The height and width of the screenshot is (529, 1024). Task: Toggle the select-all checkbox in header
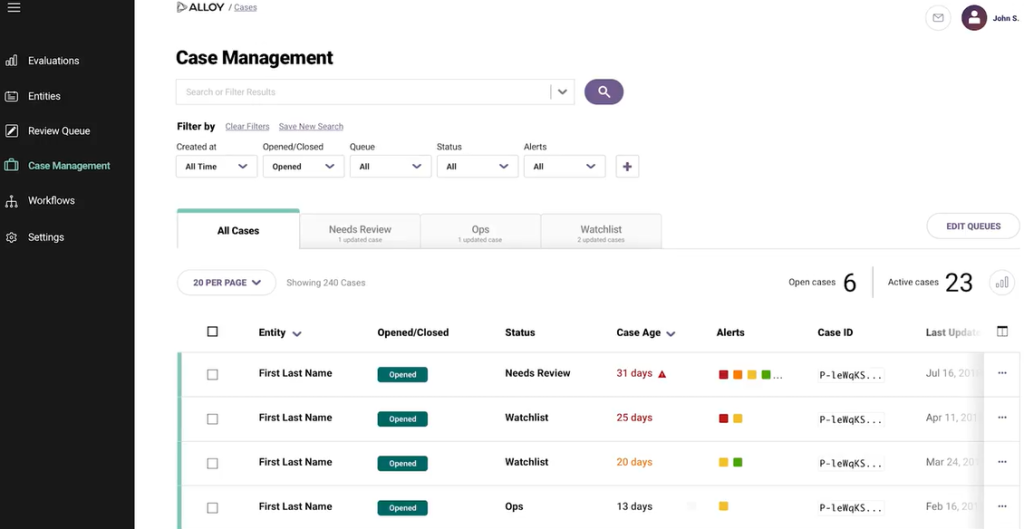click(212, 332)
